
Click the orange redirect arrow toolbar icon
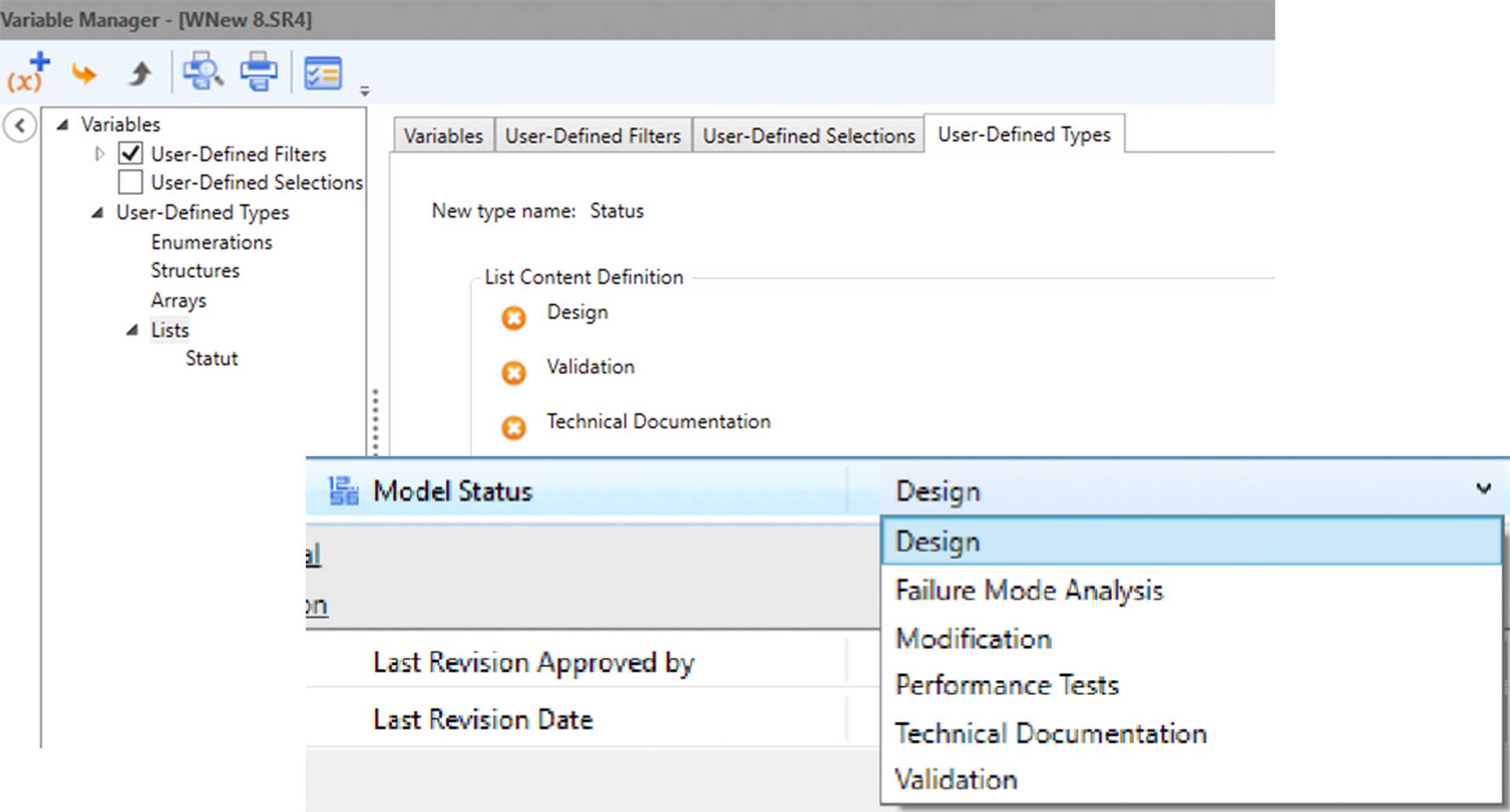tap(84, 74)
